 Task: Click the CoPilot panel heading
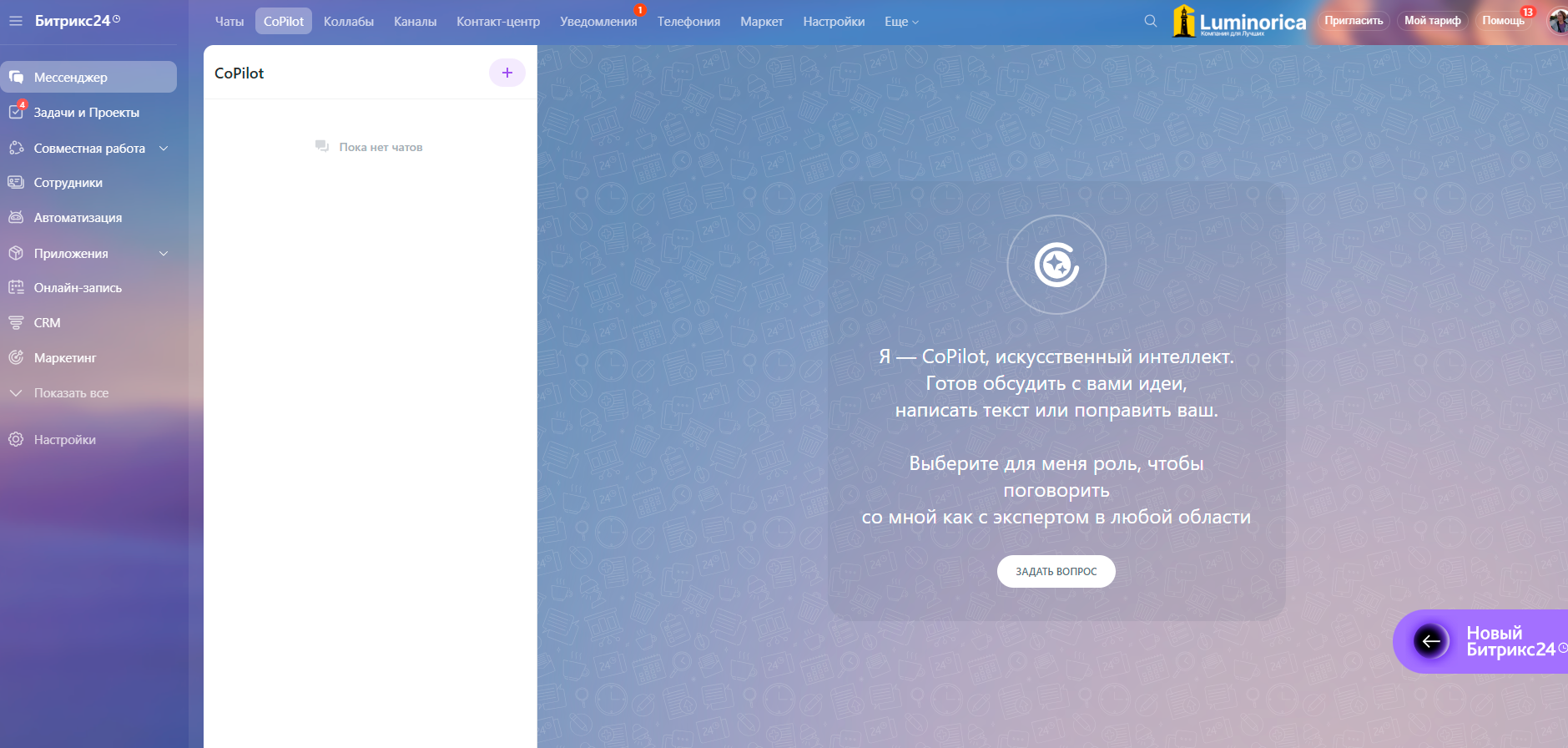point(239,73)
